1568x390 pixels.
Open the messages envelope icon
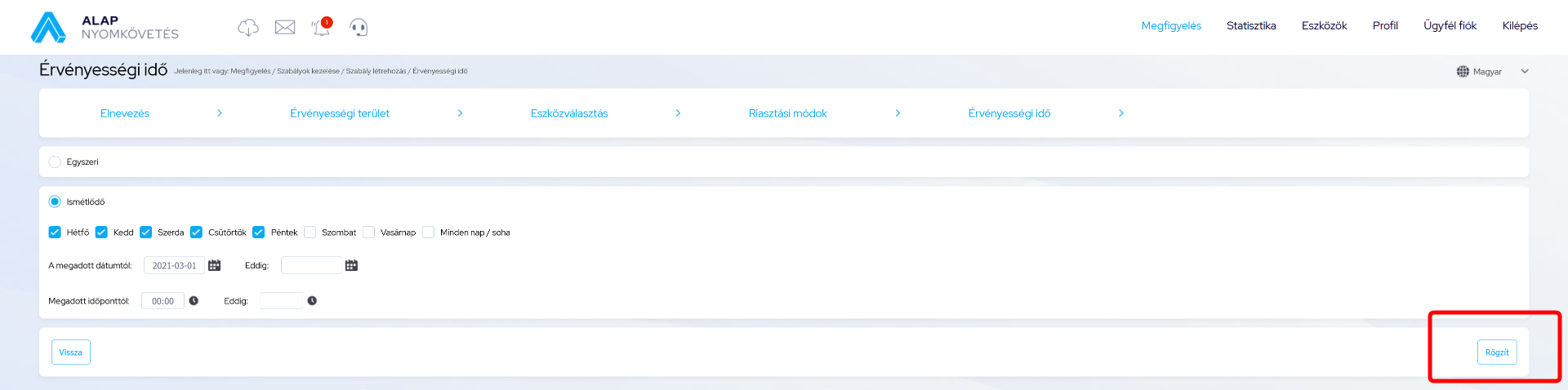285,28
